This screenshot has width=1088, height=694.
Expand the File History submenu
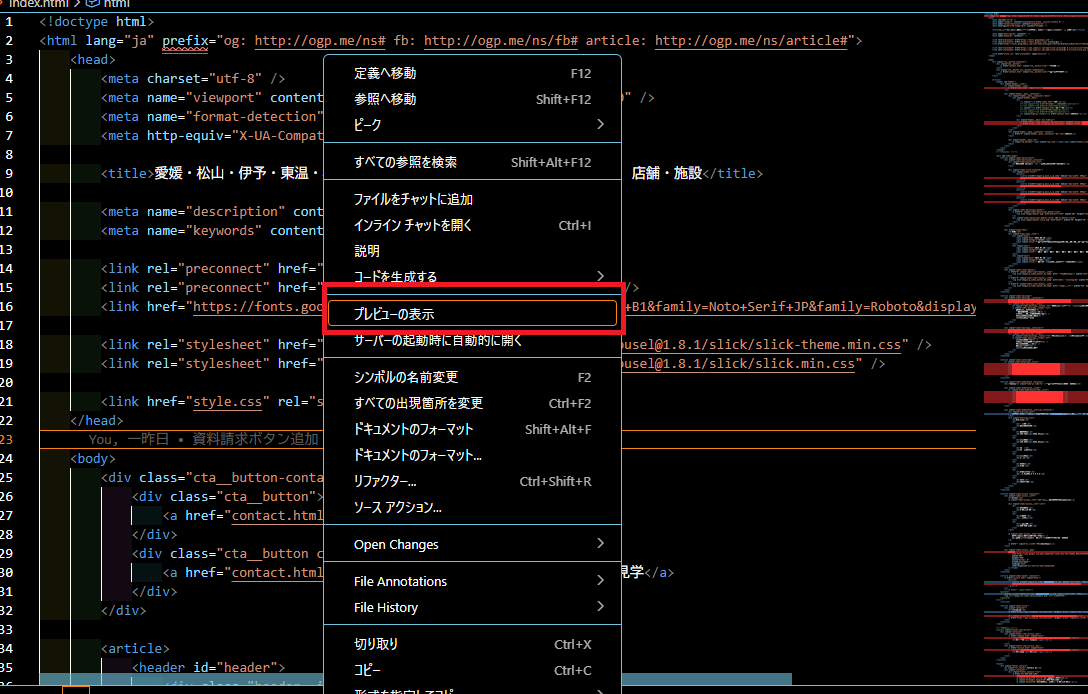pyautogui.click(x=600, y=607)
